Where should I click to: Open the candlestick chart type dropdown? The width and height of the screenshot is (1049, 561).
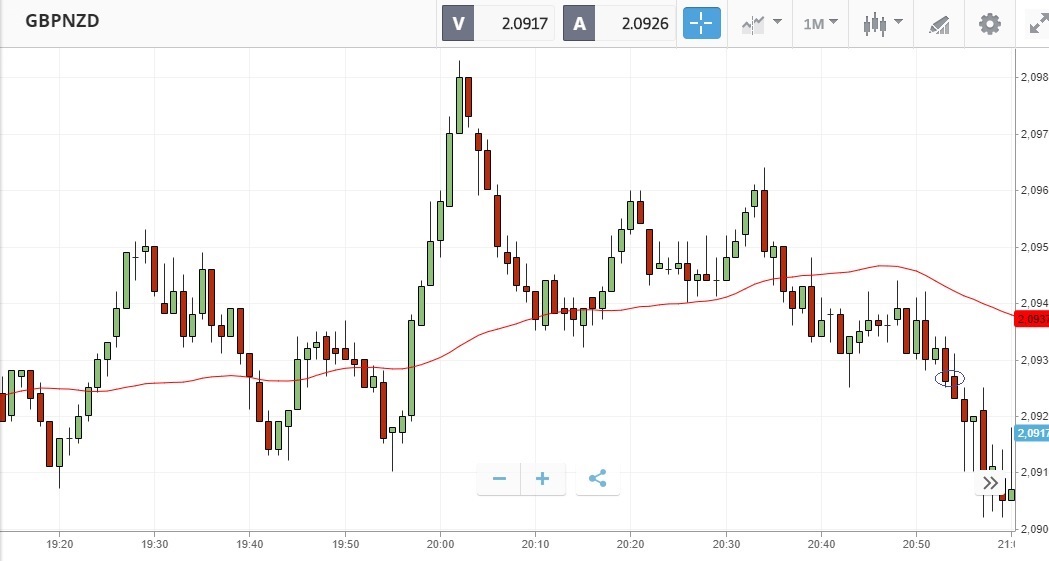tap(883, 23)
